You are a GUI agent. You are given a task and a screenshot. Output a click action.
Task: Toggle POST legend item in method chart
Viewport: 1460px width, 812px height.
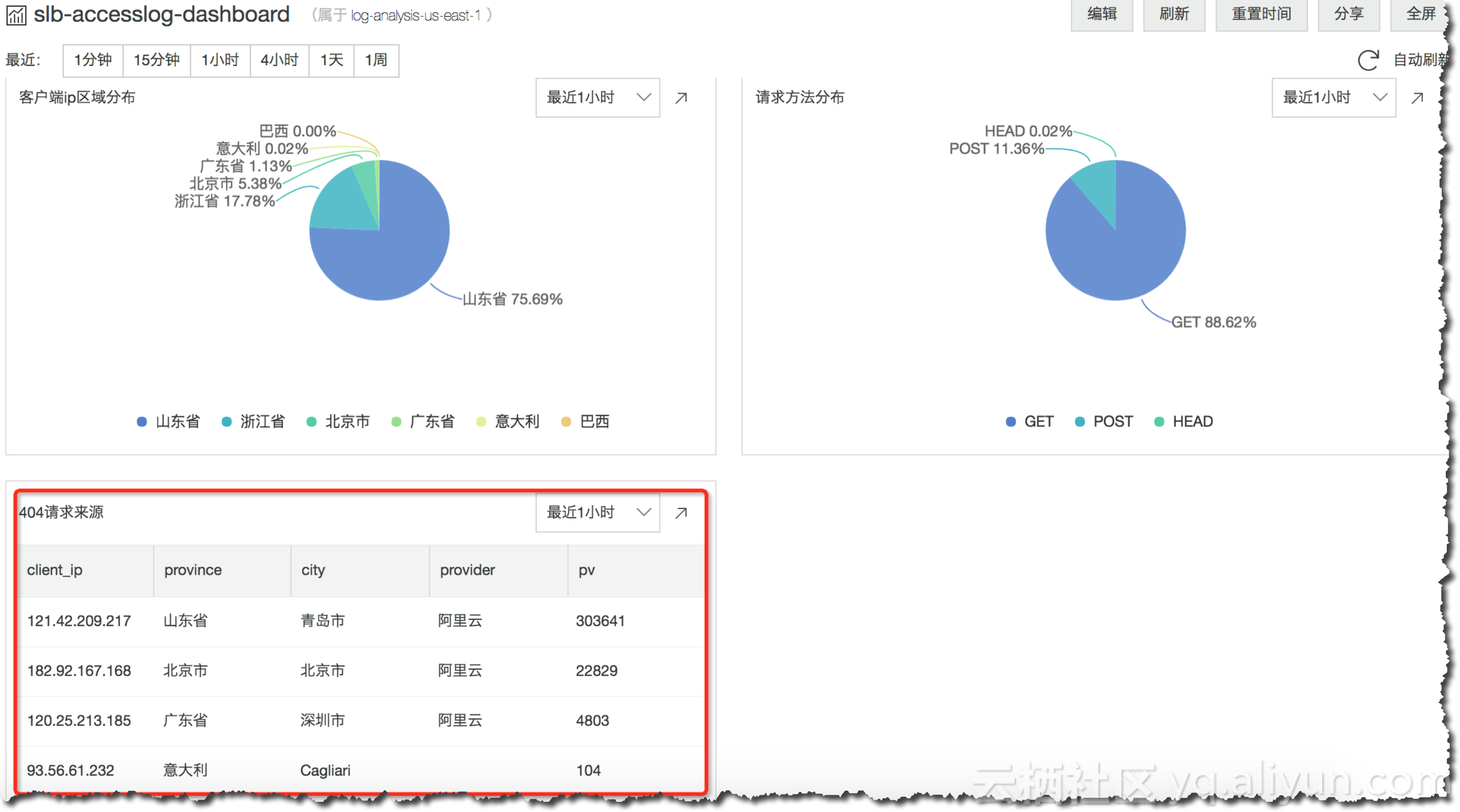[1104, 422]
